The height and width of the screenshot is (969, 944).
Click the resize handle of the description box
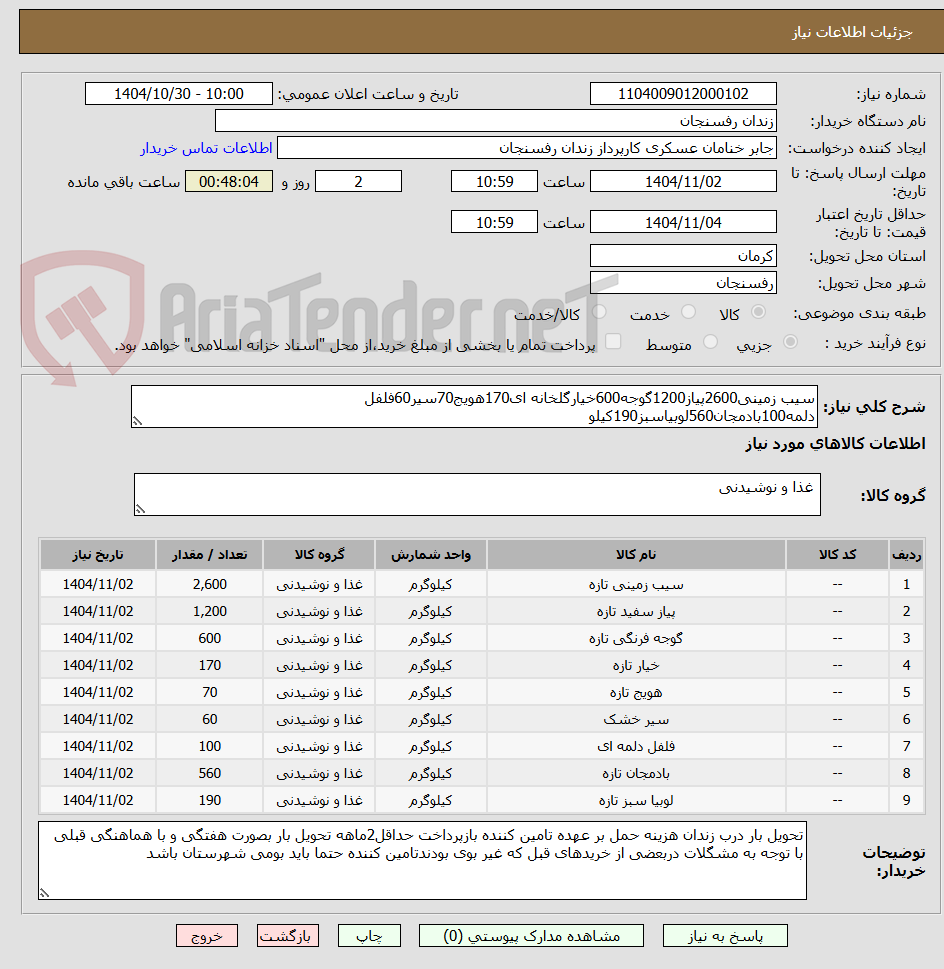coord(137,421)
